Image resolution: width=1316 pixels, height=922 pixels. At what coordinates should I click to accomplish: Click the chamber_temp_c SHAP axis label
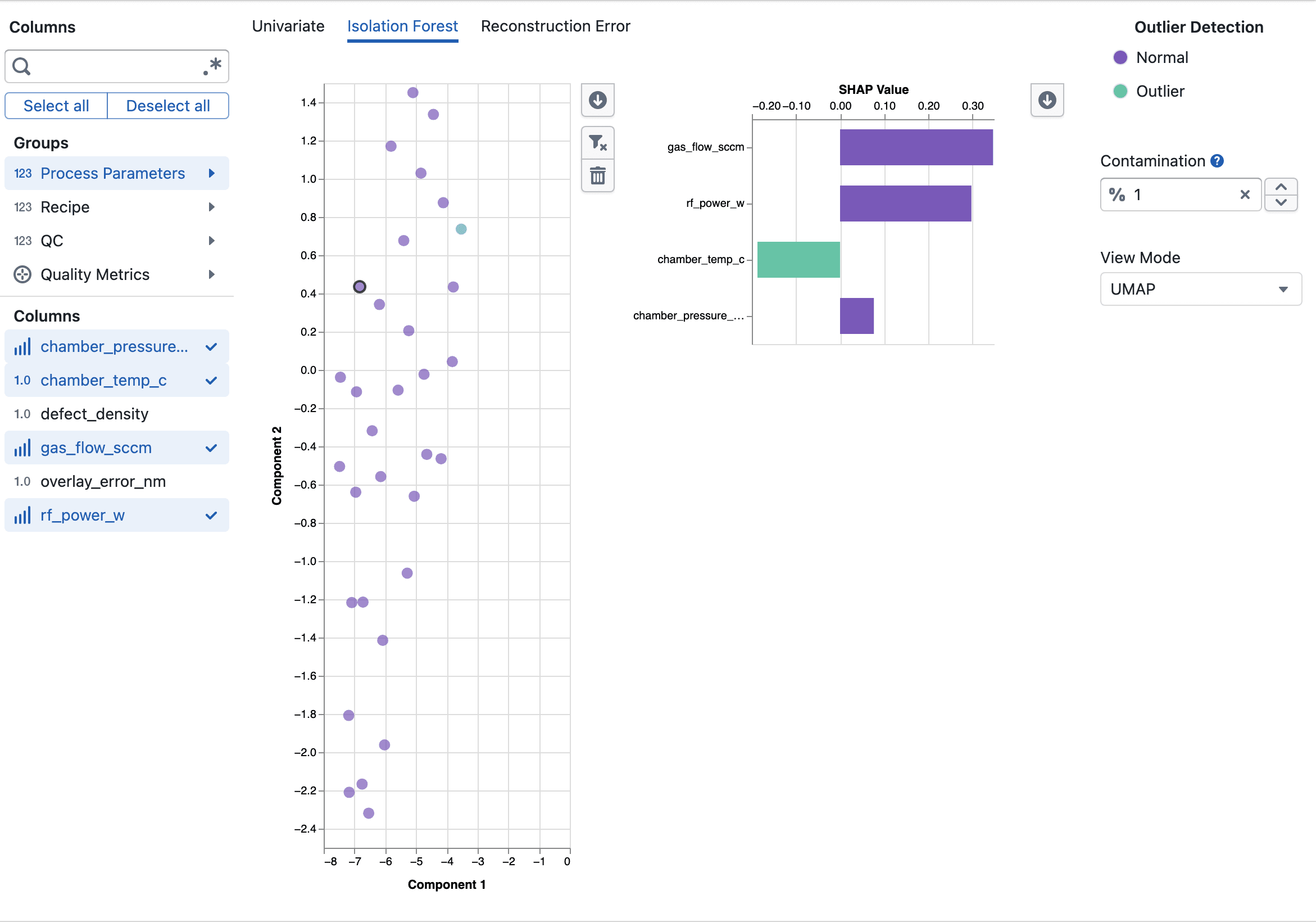coord(701,260)
